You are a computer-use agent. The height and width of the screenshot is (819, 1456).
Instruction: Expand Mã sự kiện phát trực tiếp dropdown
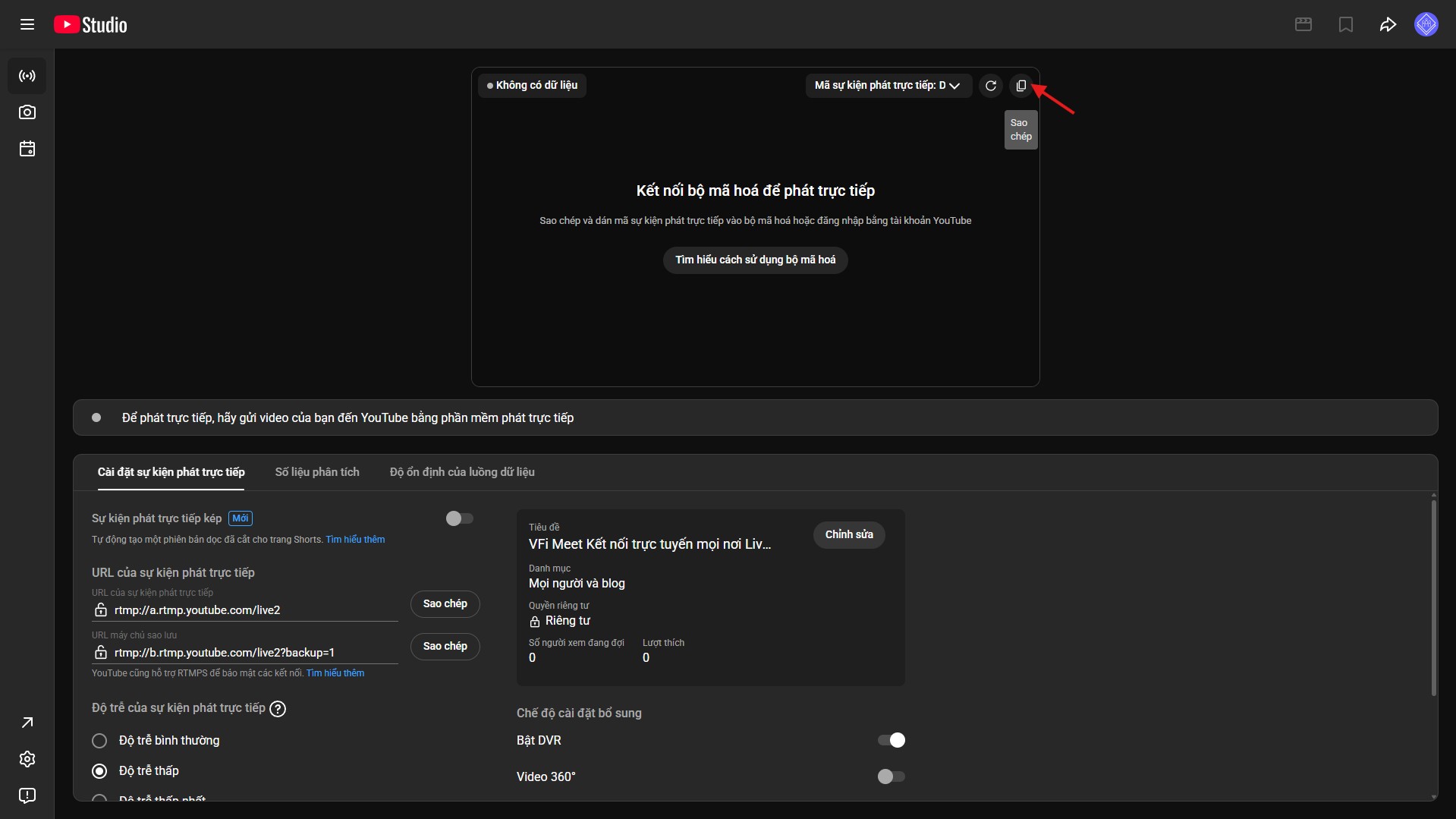(887, 86)
